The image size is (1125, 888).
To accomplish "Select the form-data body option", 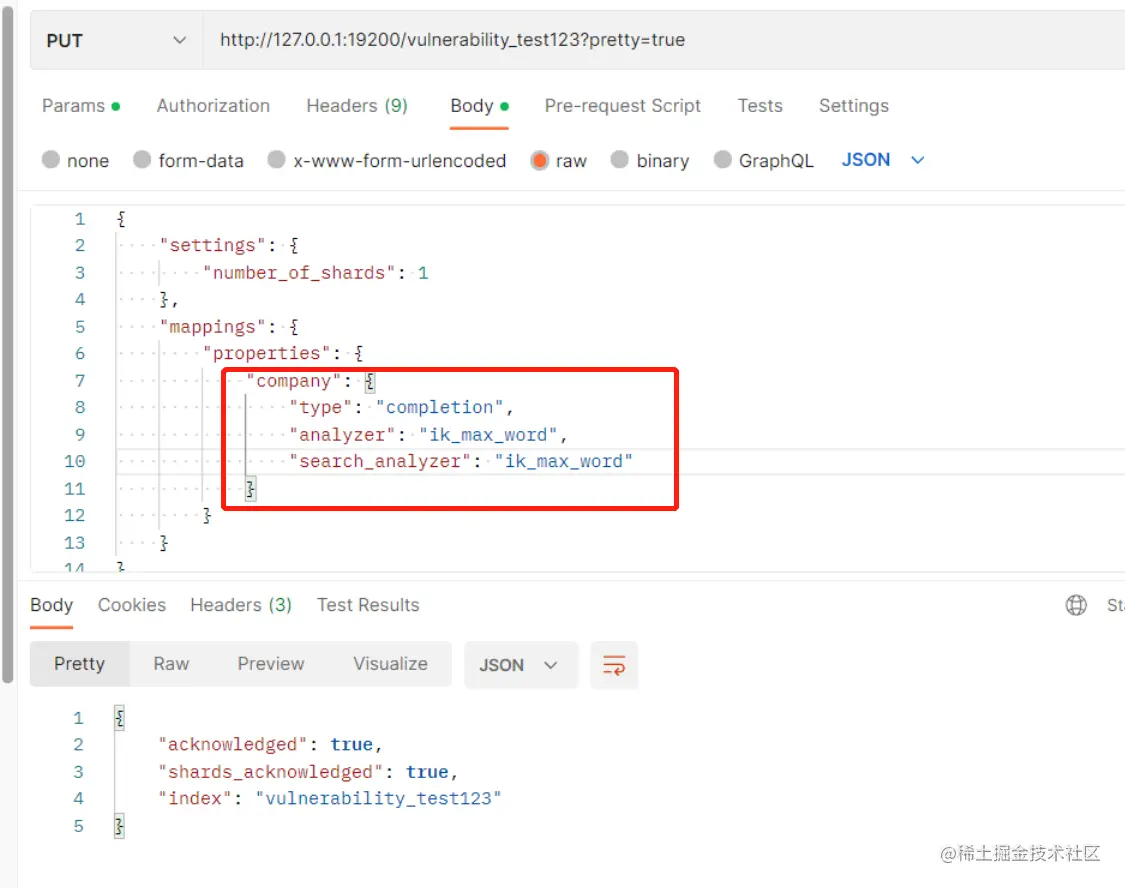I will (x=189, y=161).
